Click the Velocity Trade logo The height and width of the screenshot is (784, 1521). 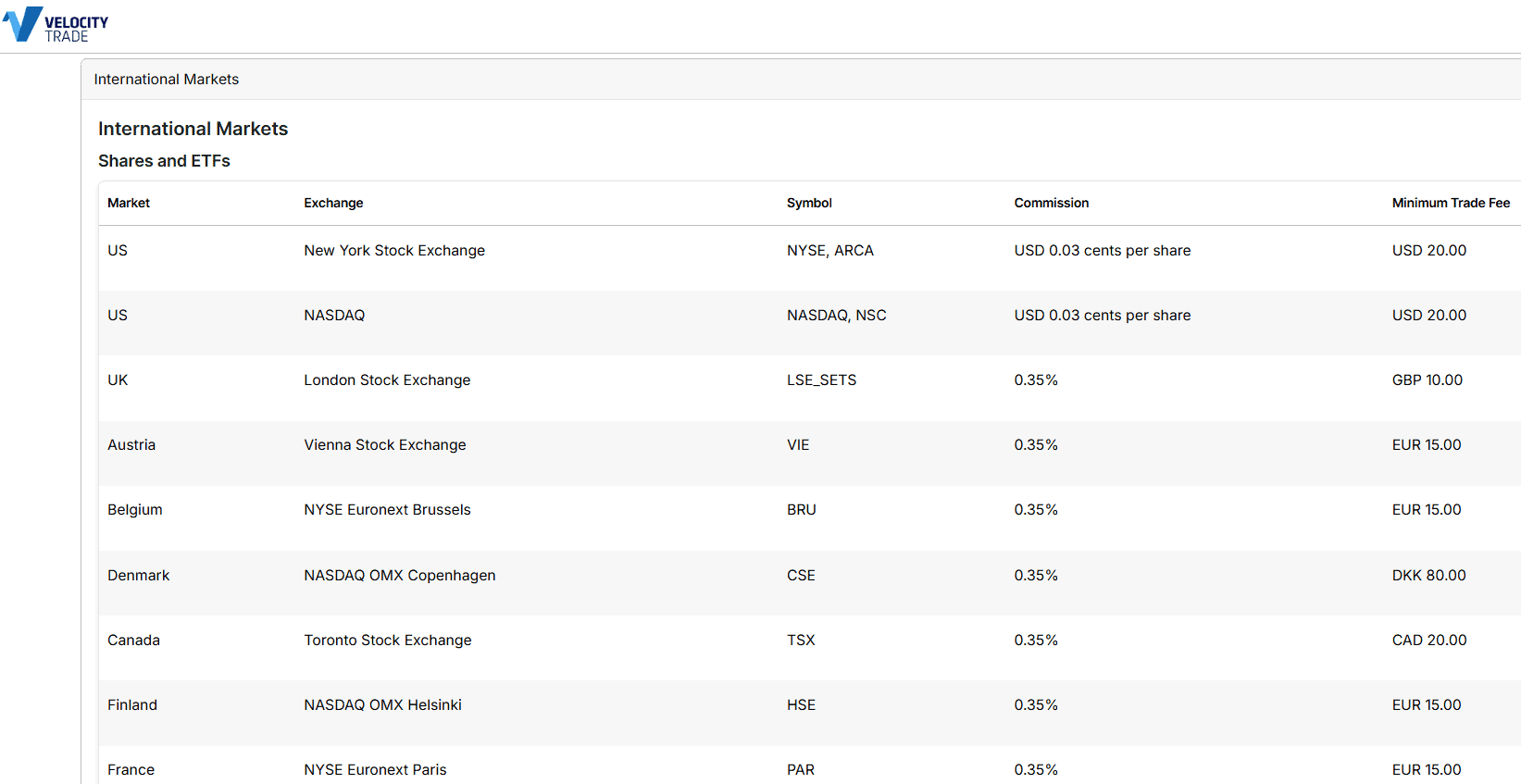point(56,25)
